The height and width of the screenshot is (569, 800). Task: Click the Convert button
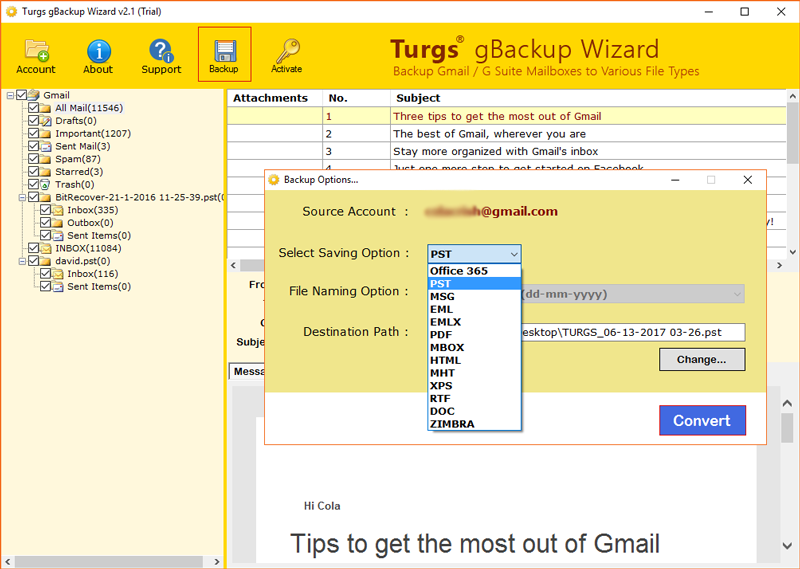(x=702, y=420)
